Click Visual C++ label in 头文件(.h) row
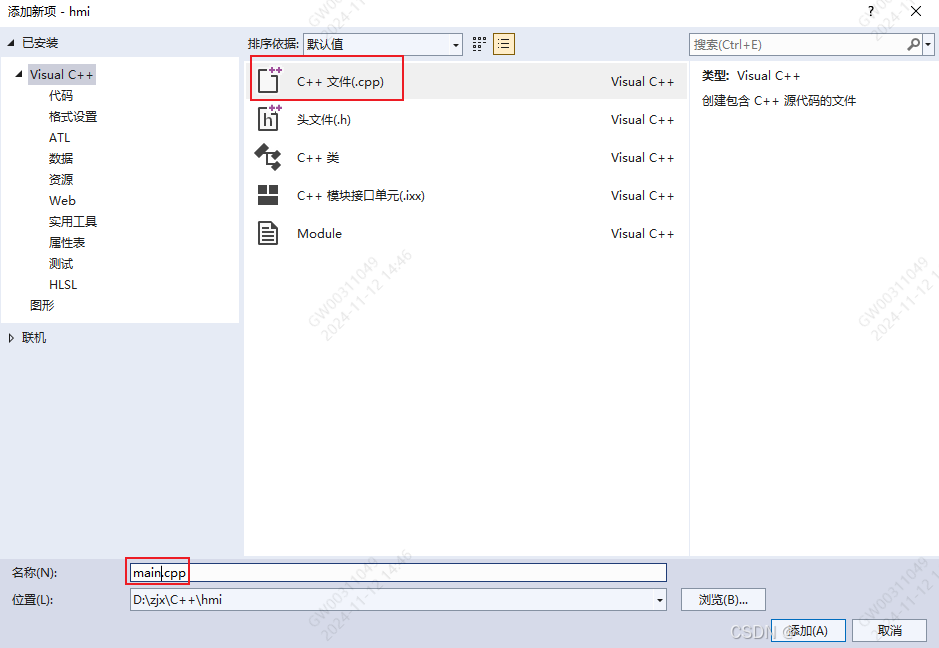Viewport: 939px width, 648px height. tap(642, 119)
